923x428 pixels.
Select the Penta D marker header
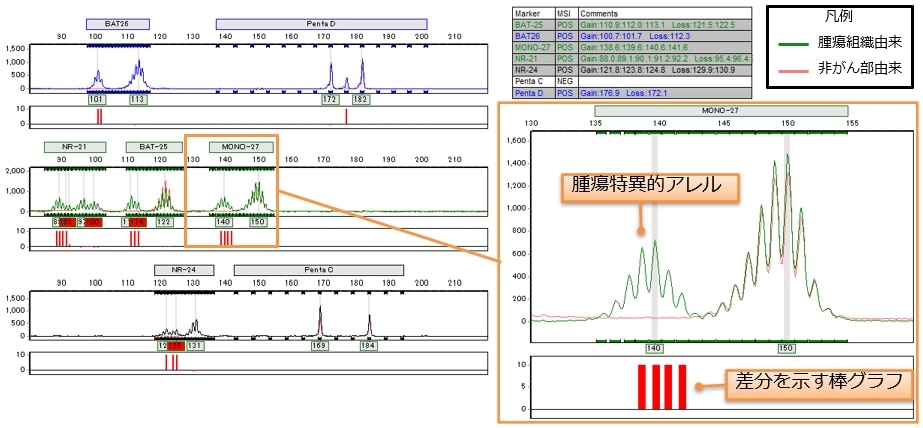322,23
